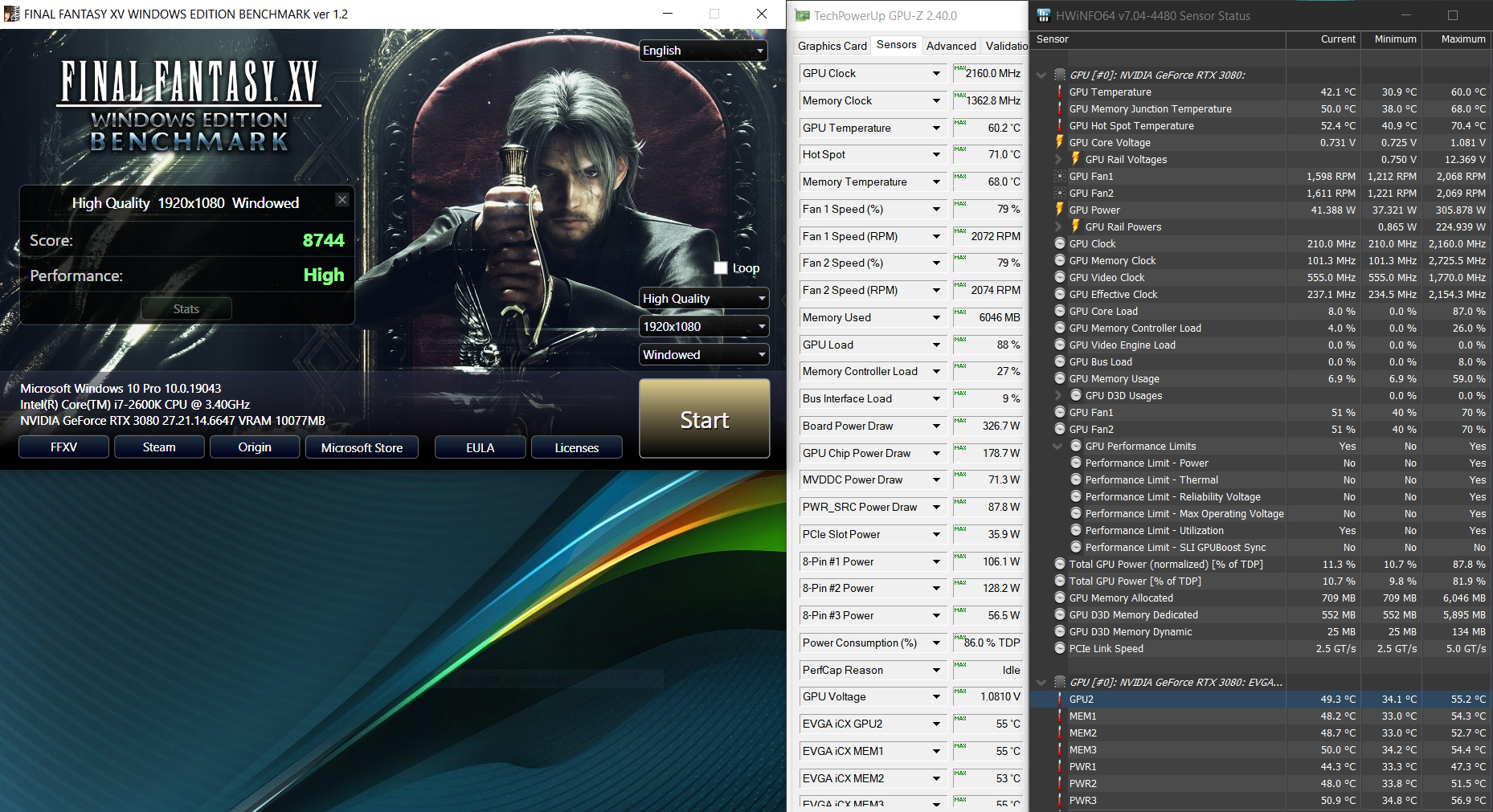Open the English language dropdown

pos(703,51)
